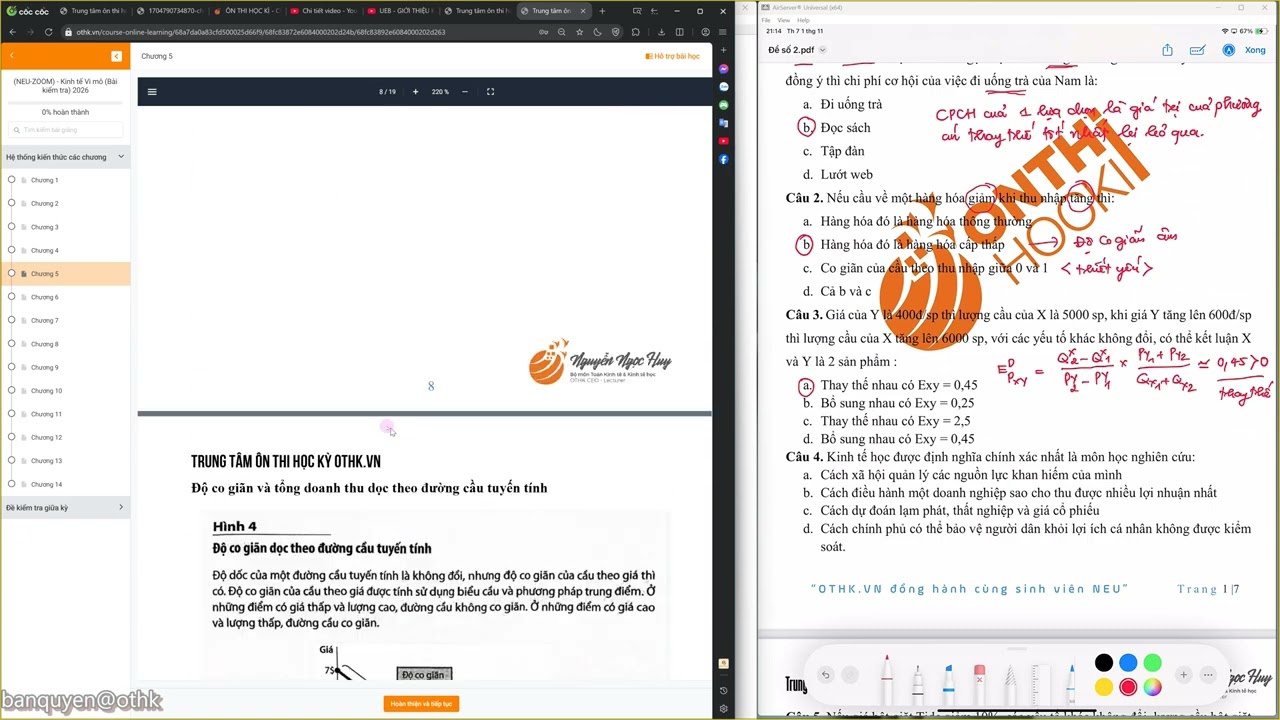The width and height of the screenshot is (1280, 720).
Task: Open the File menu in AirServer
Action: pos(766,20)
